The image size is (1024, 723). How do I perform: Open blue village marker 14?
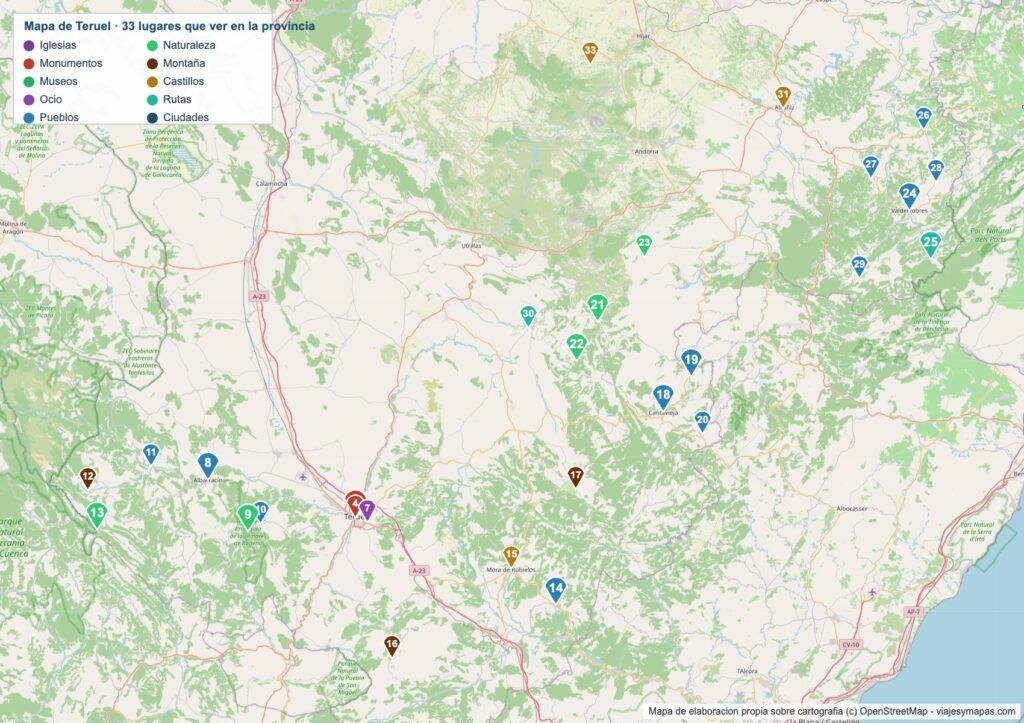(x=556, y=590)
